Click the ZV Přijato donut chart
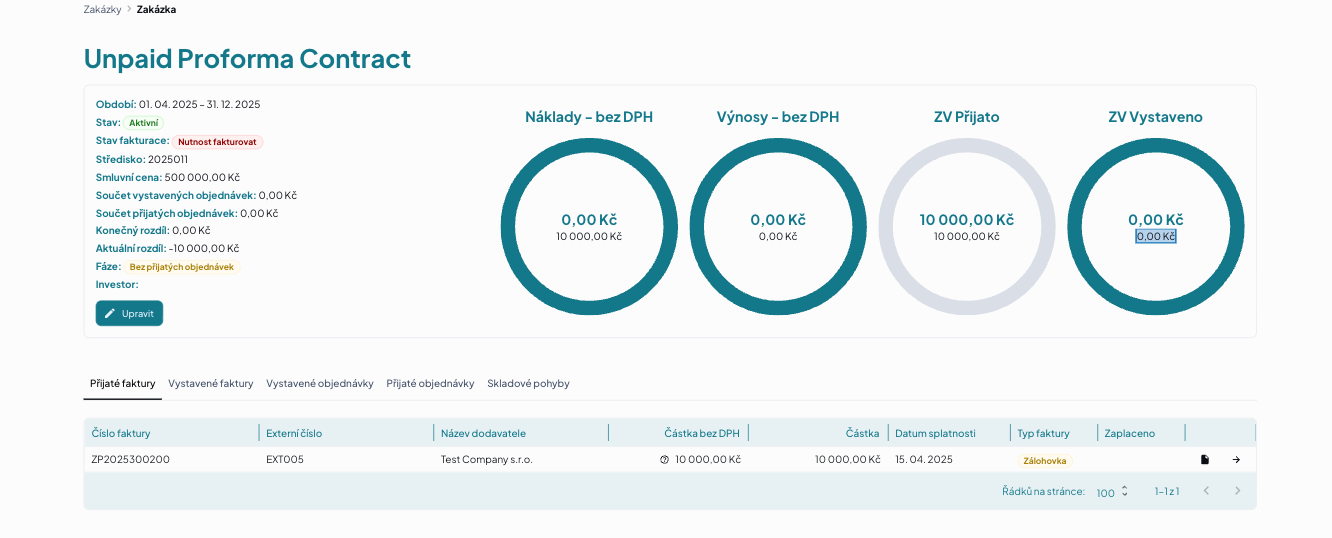1332x538 pixels. click(967, 227)
